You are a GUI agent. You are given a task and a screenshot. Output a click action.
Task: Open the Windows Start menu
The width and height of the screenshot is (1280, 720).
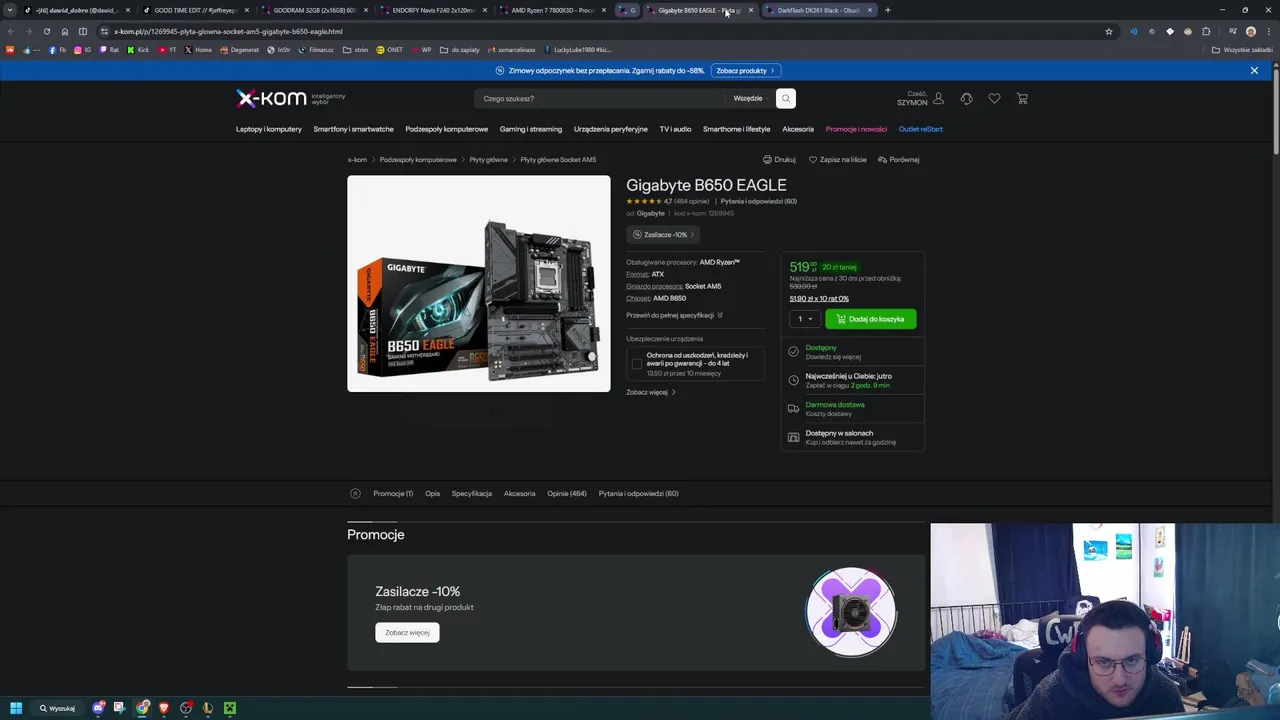point(15,708)
